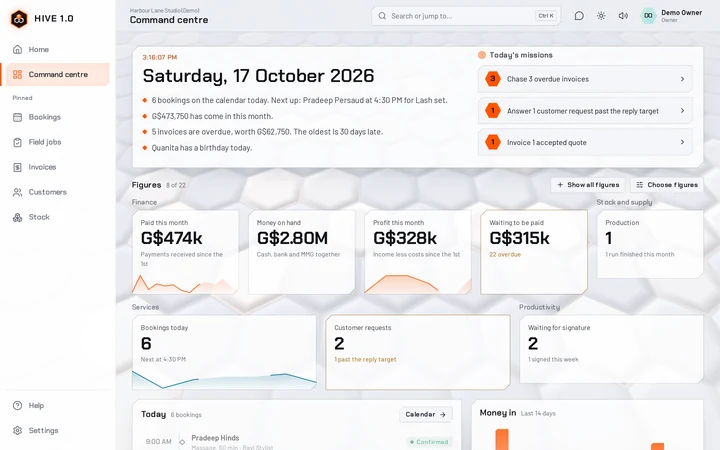Go to Field jobs

57,142
